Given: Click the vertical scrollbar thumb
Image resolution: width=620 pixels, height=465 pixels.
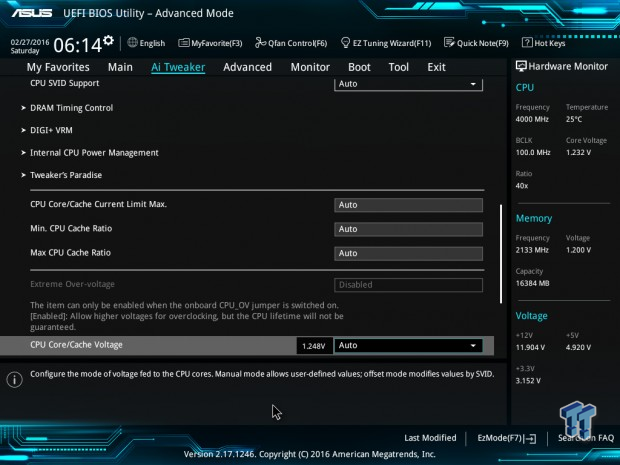Looking at the screenshot, I should 501,254.
